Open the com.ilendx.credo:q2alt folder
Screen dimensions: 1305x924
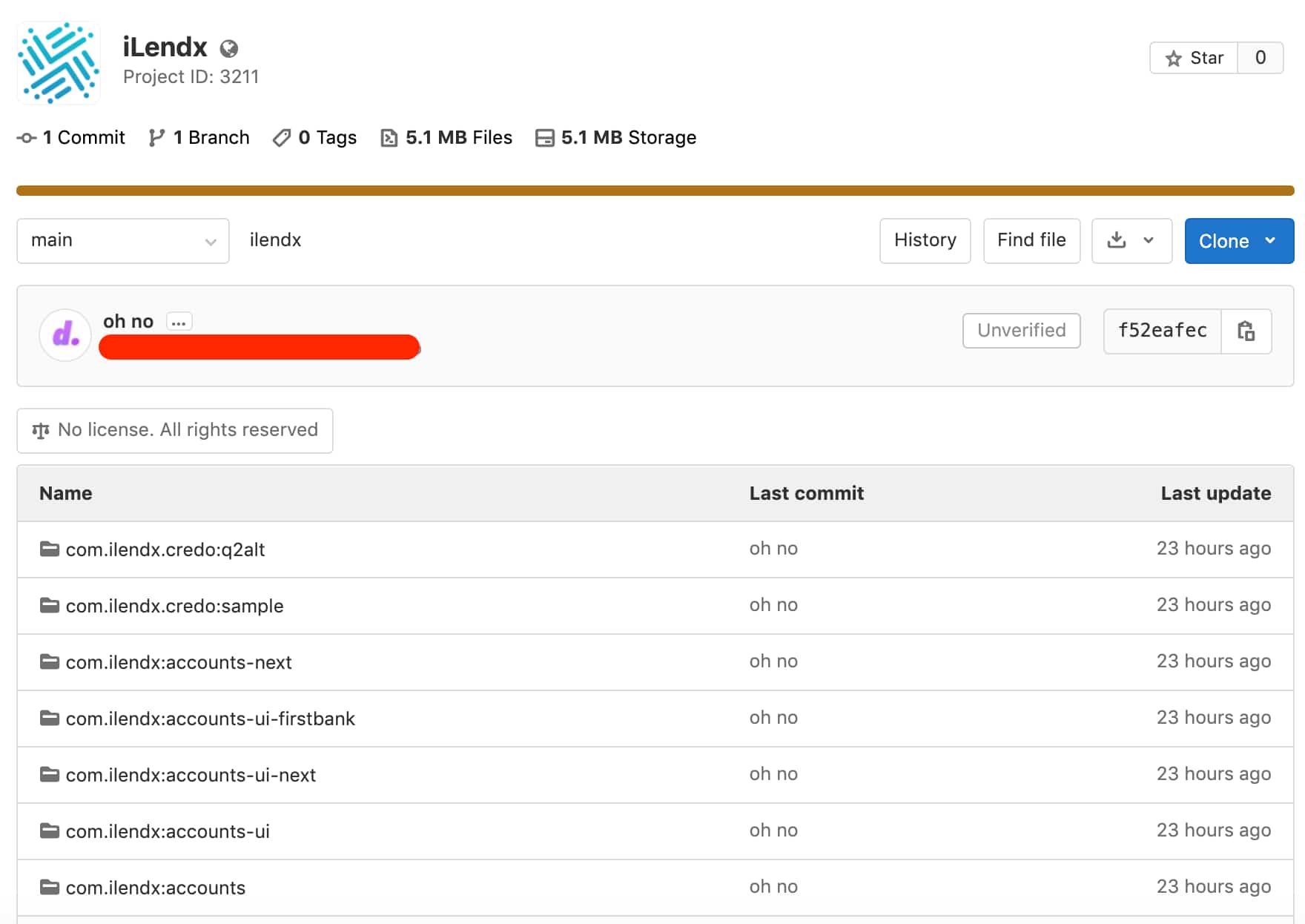165,550
